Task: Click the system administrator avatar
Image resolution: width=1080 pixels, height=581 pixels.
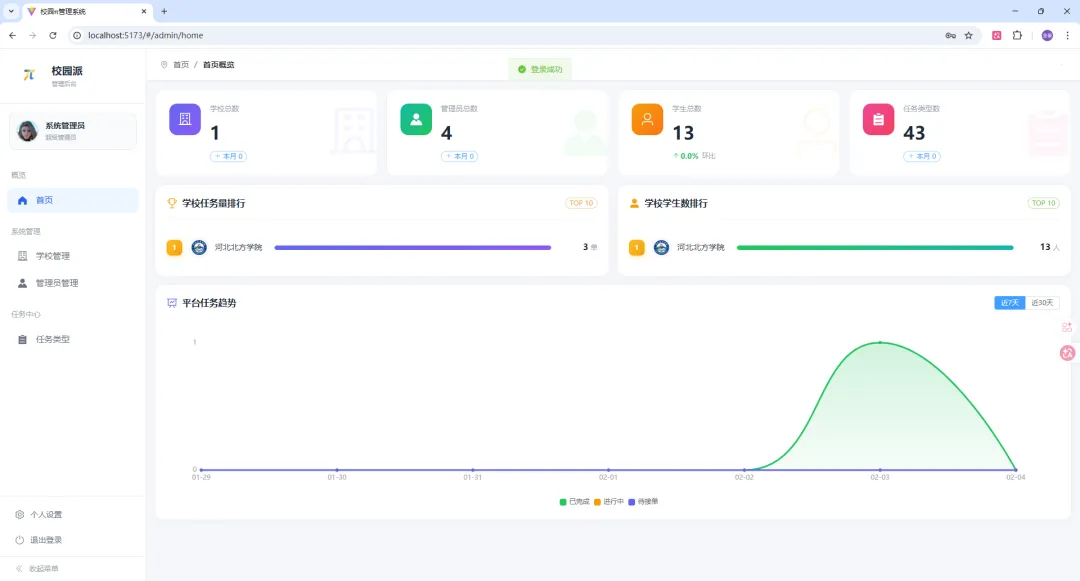Action: tap(27, 131)
